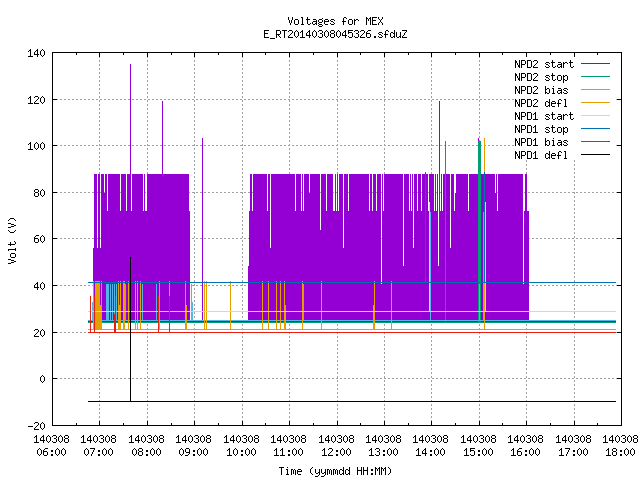Click the y-axis tick label 20
The height and width of the screenshot is (480, 640).
coord(39,333)
